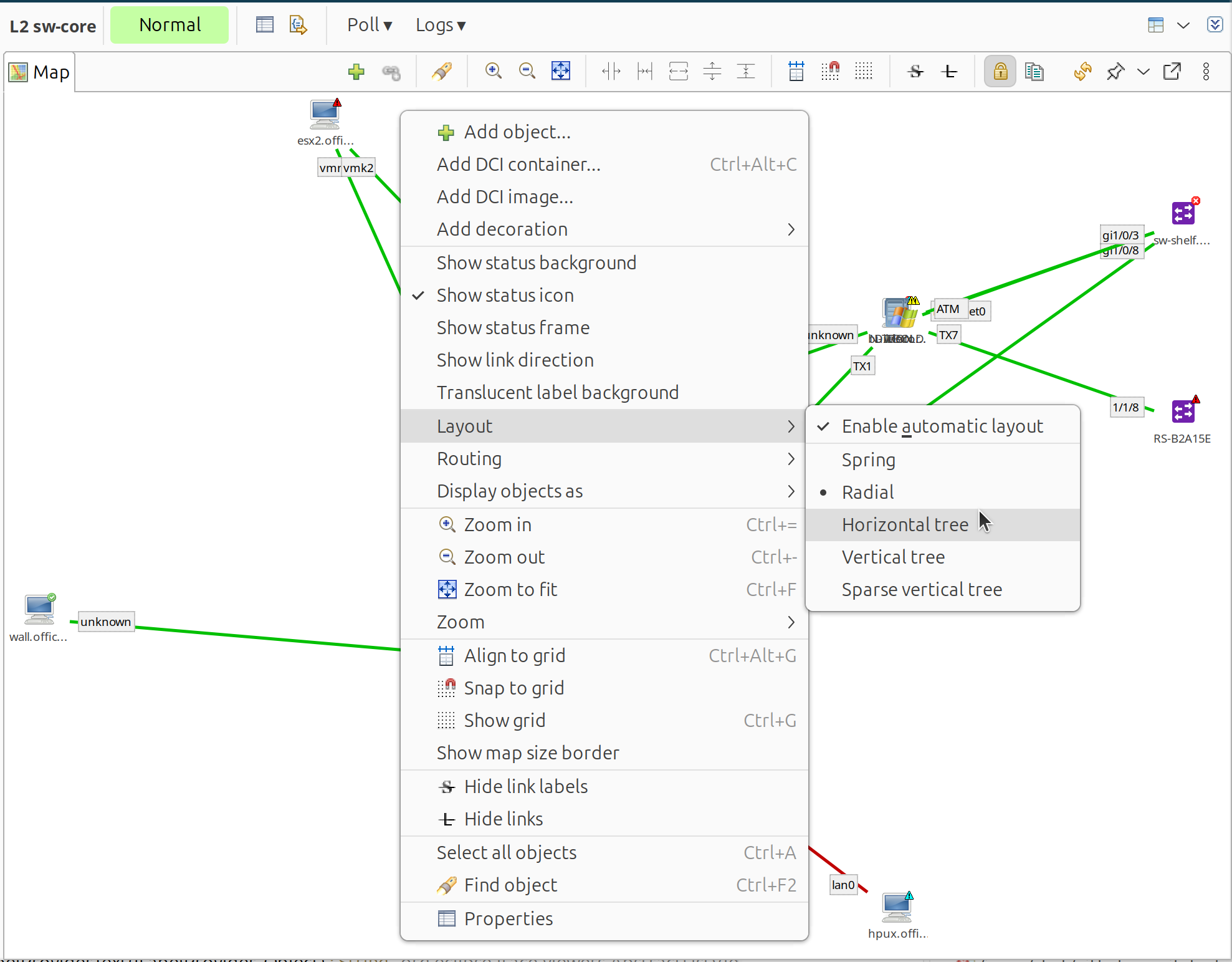Toggle the padlock lock icon in toolbar
Image resolution: width=1232 pixels, height=962 pixels.
pos(1000,71)
